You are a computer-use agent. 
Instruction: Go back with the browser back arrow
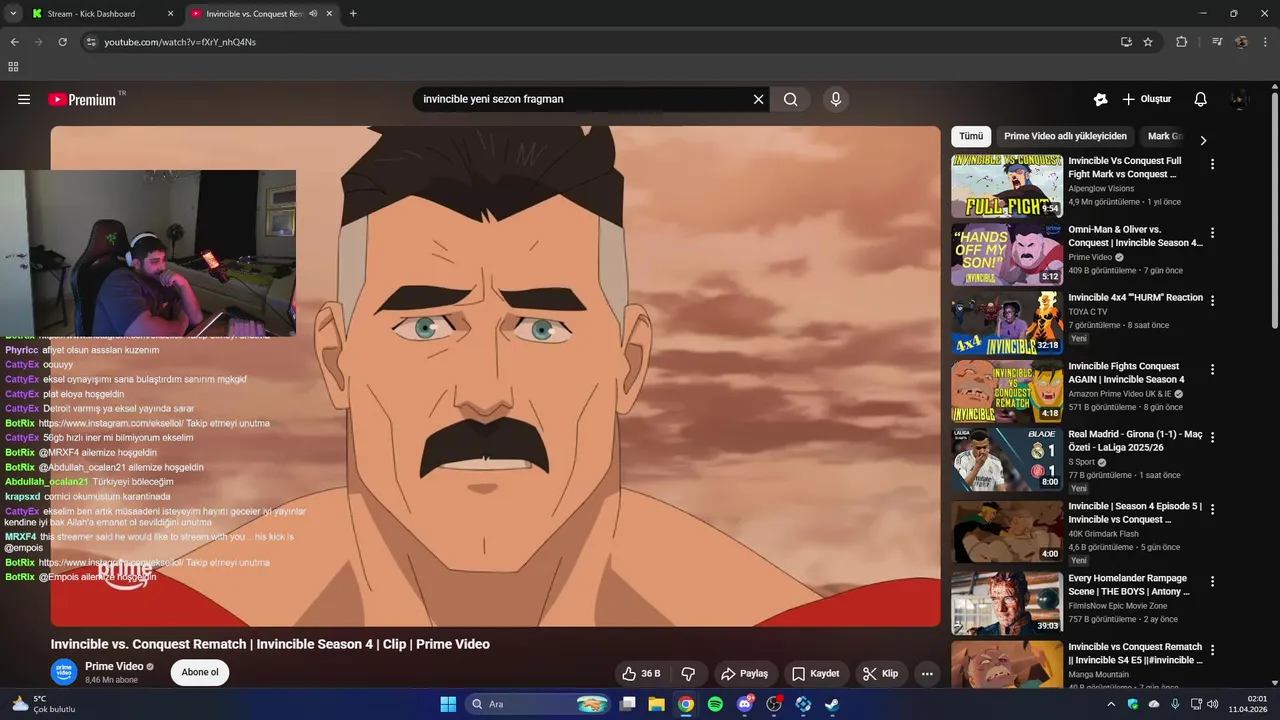tap(14, 42)
